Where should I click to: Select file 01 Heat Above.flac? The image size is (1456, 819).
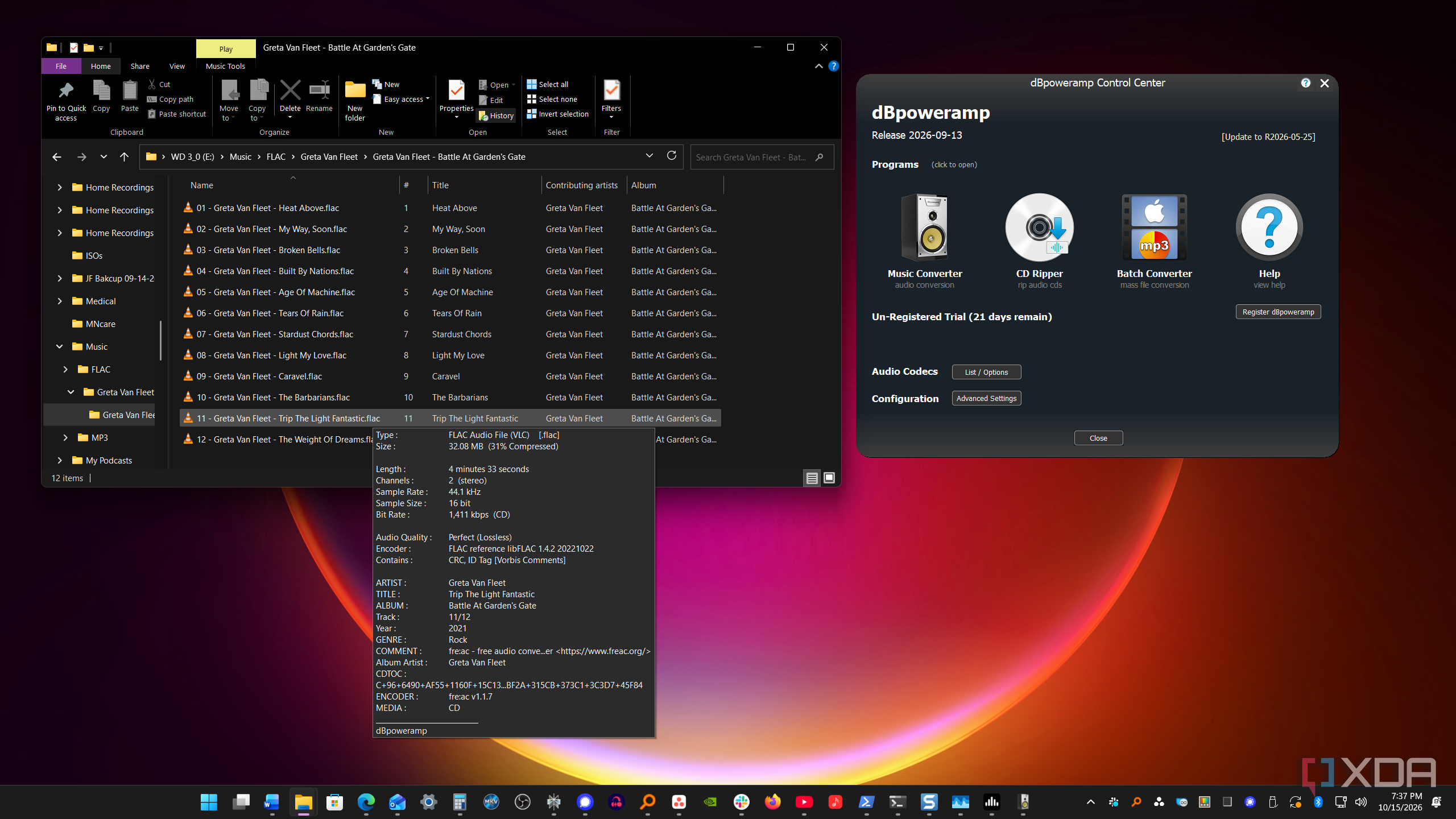[450, 208]
